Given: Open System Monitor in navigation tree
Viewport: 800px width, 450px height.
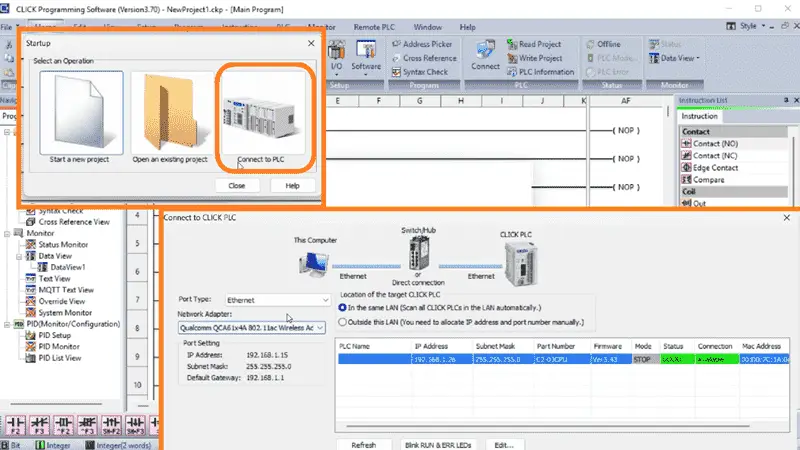Looking at the screenshot, I should (59, 313).
